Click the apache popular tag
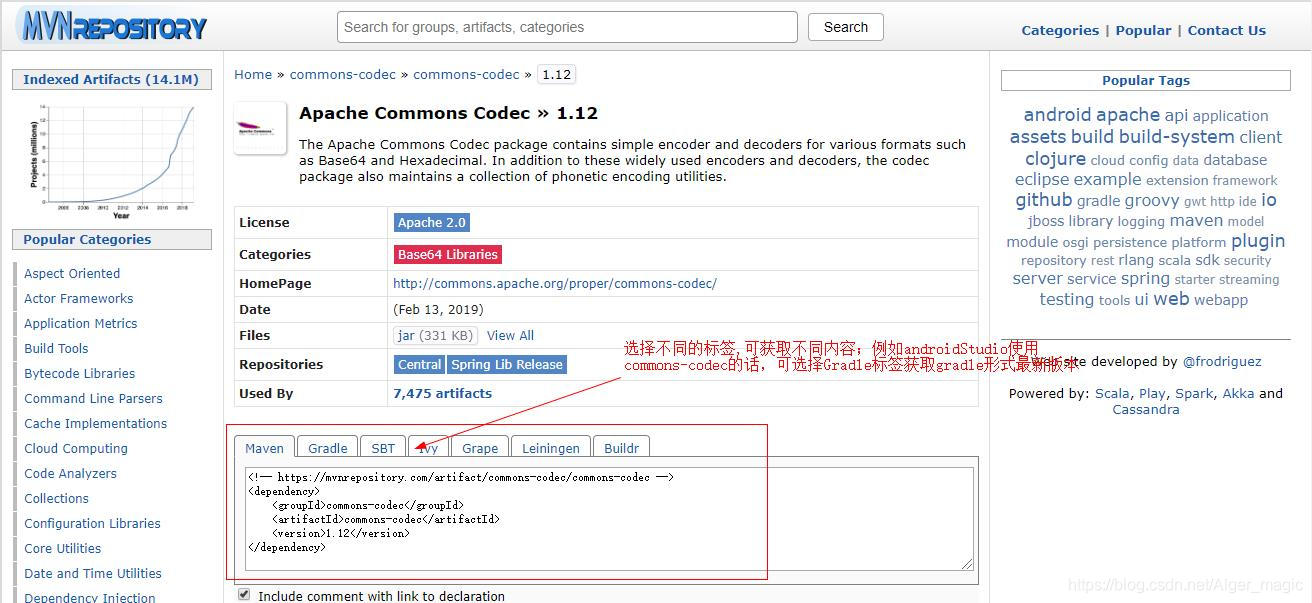This screenshot has width=1312, height=603. click(1128, 115)
